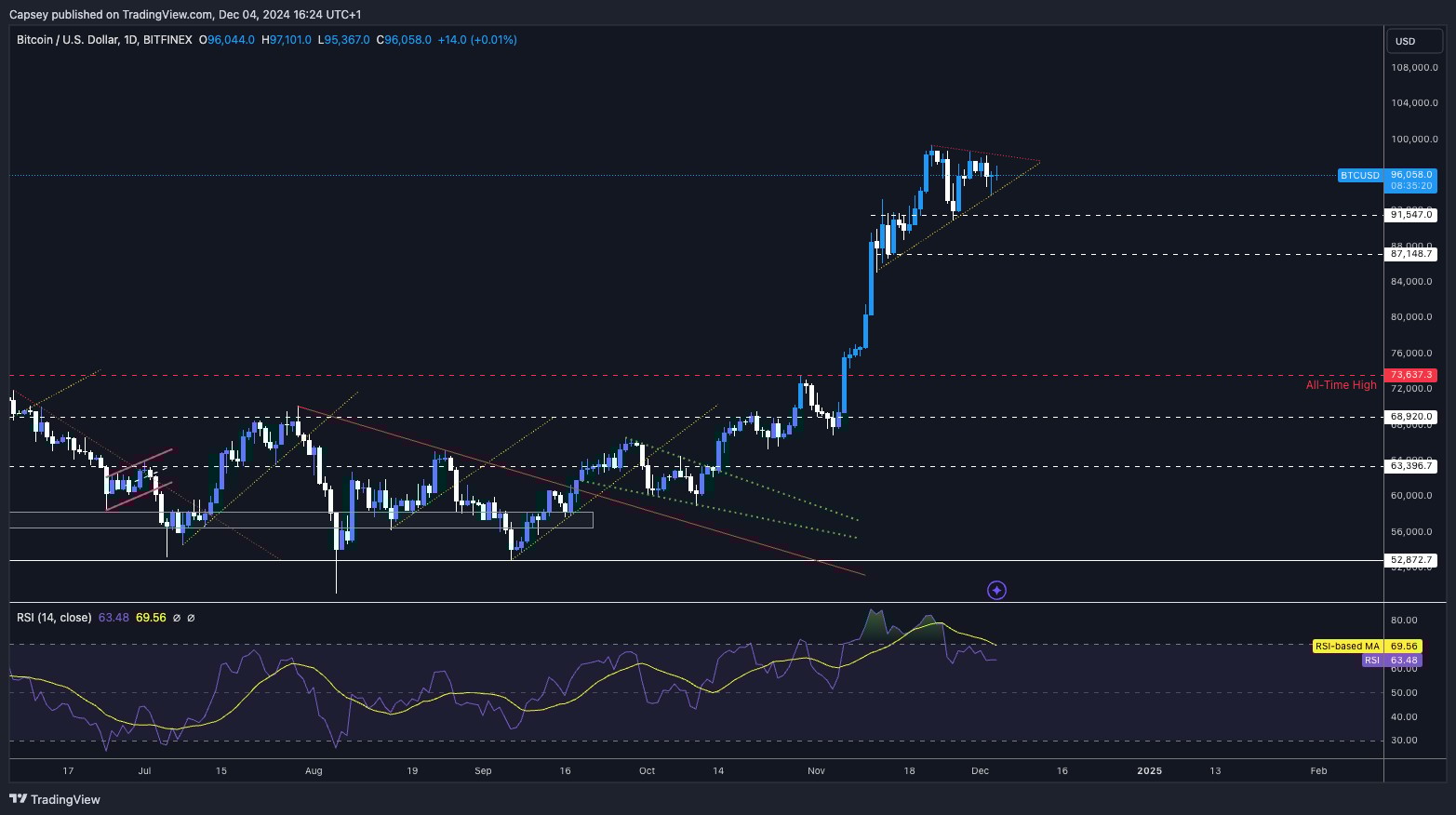Hide the RSI-based MA using the second Ø toggle

point(192,617)
